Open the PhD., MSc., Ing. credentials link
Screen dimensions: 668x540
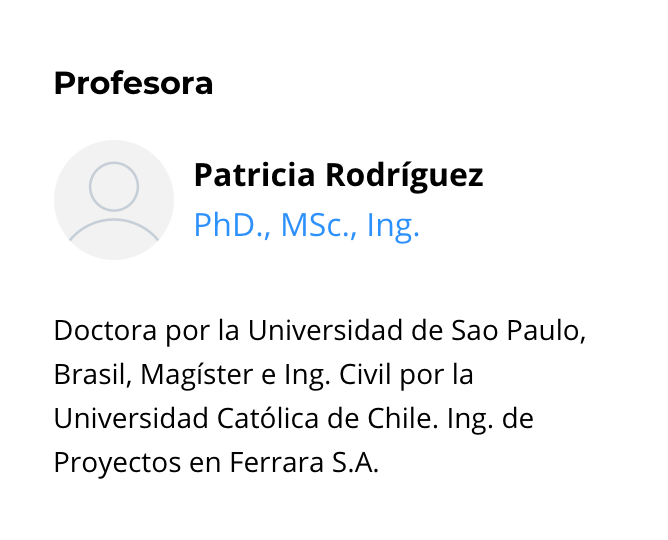click(x=307, y=225)
